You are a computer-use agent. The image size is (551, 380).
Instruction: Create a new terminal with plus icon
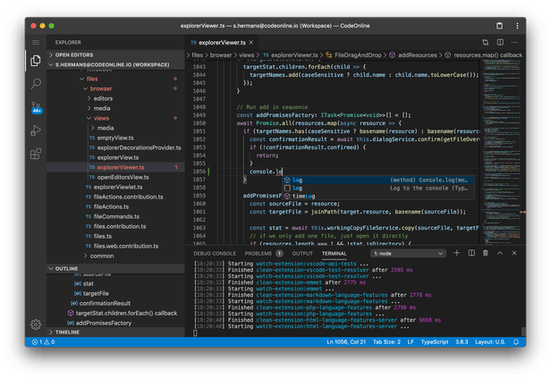(x=456, y=253)
